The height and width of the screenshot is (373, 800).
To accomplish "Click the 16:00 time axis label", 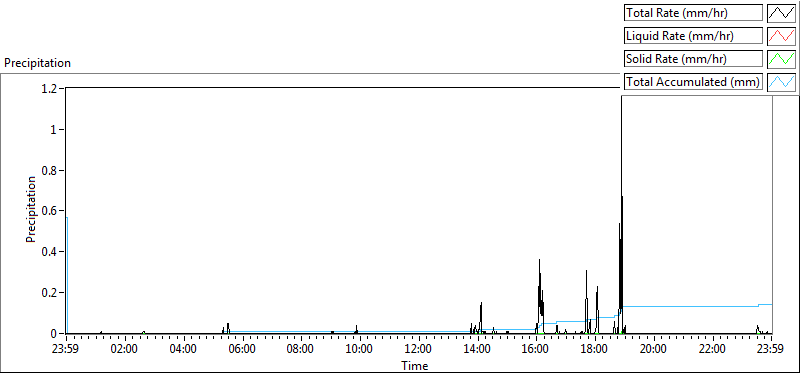I will [x=536, y=350].
